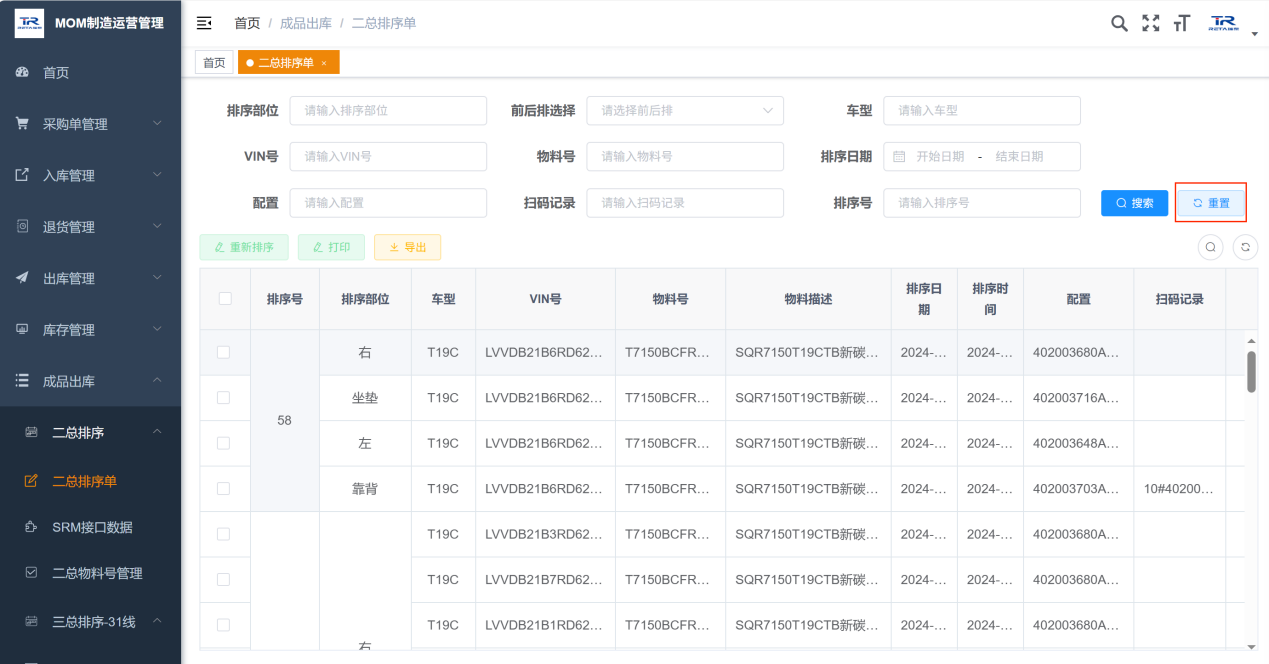The image size is (1269, 664).
Task: Click the 二总排序单 edit icon
Action: click(31, 481)
